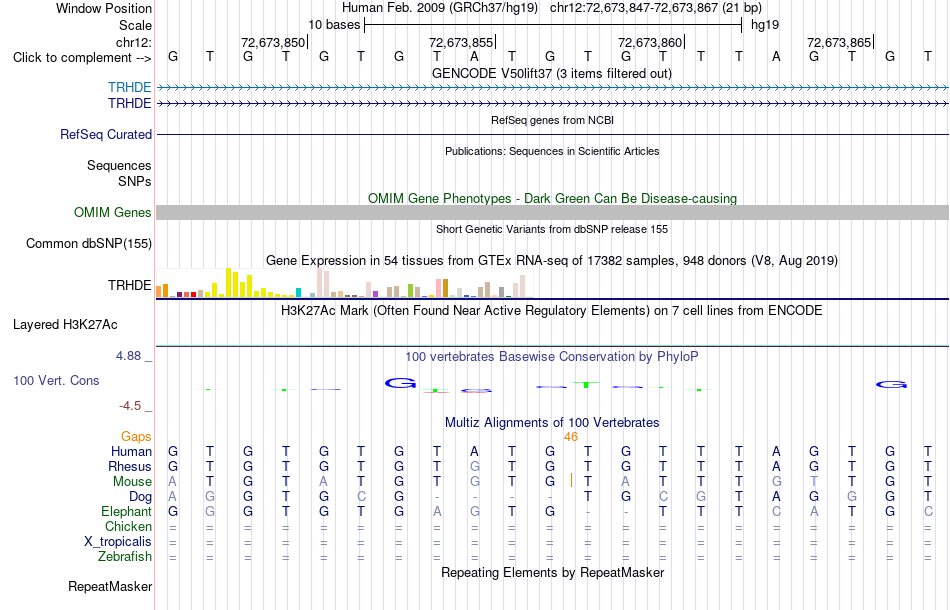Open 'RefSeq genes from NCBI' track title

coord(552,120)
